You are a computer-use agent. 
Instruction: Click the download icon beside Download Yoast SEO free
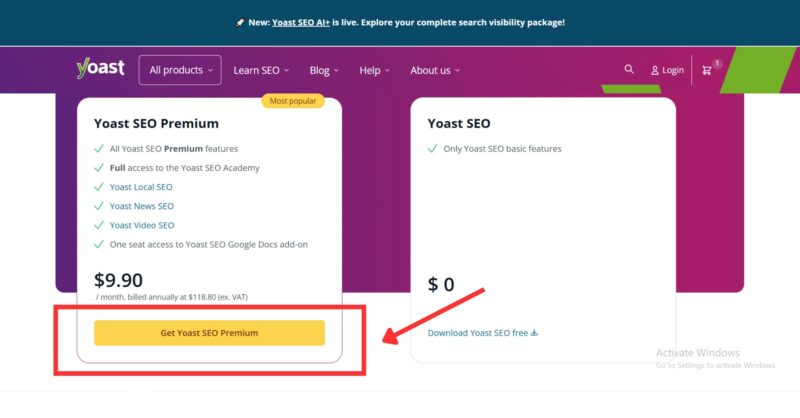point(534,333)
